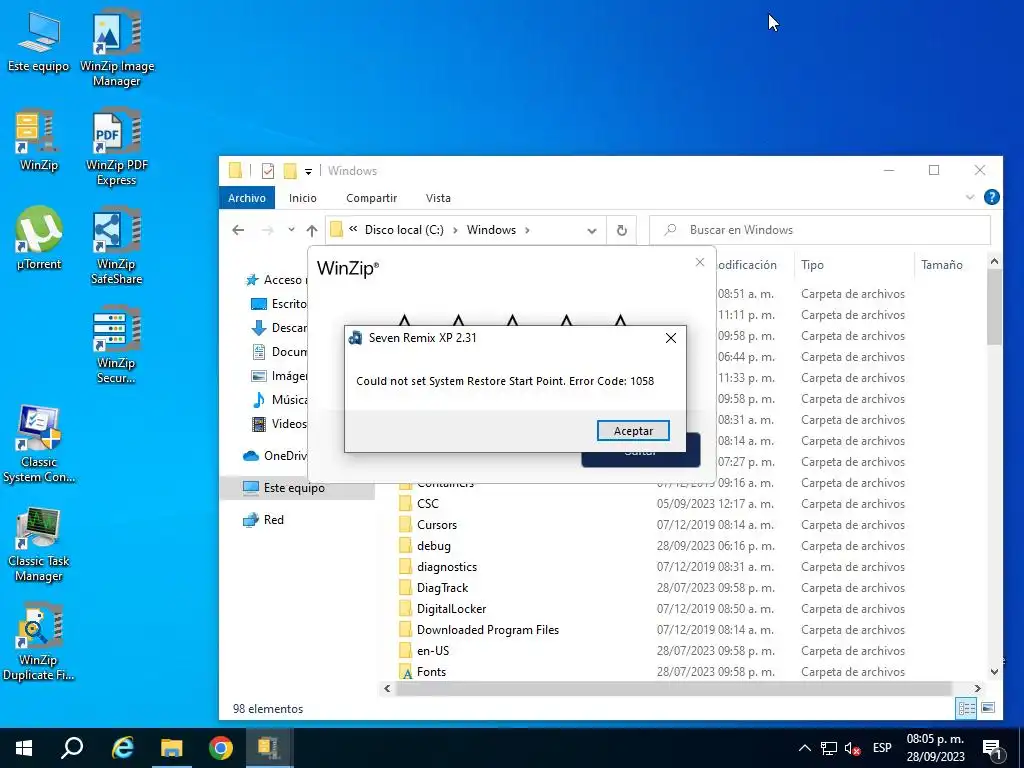This screenshot has width=1024, height=768.
Task: Expand address bar history dropdown
Action: pyautogui.click(x=592, y=231)
